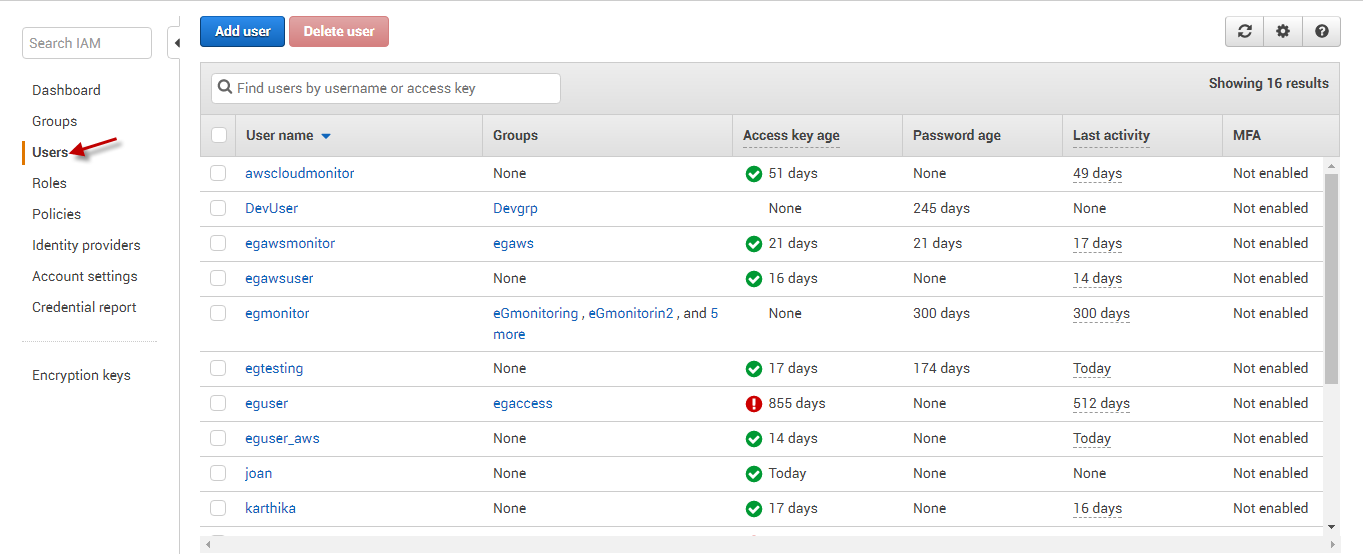The height and width of the screenshot is (554, 1363).
Task: Collapse the sidebar with the arrow handle
Action: point(175,43)
